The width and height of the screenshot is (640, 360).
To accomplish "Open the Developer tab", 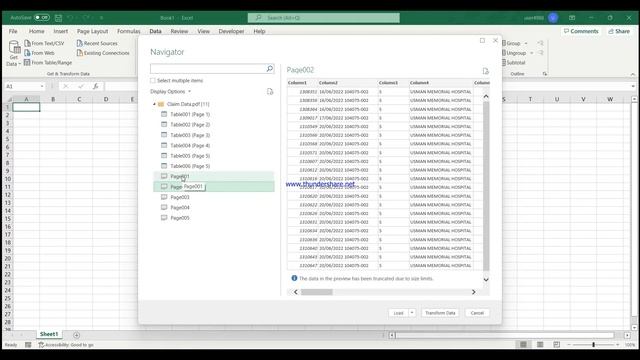I will click(x=231, y=31).
